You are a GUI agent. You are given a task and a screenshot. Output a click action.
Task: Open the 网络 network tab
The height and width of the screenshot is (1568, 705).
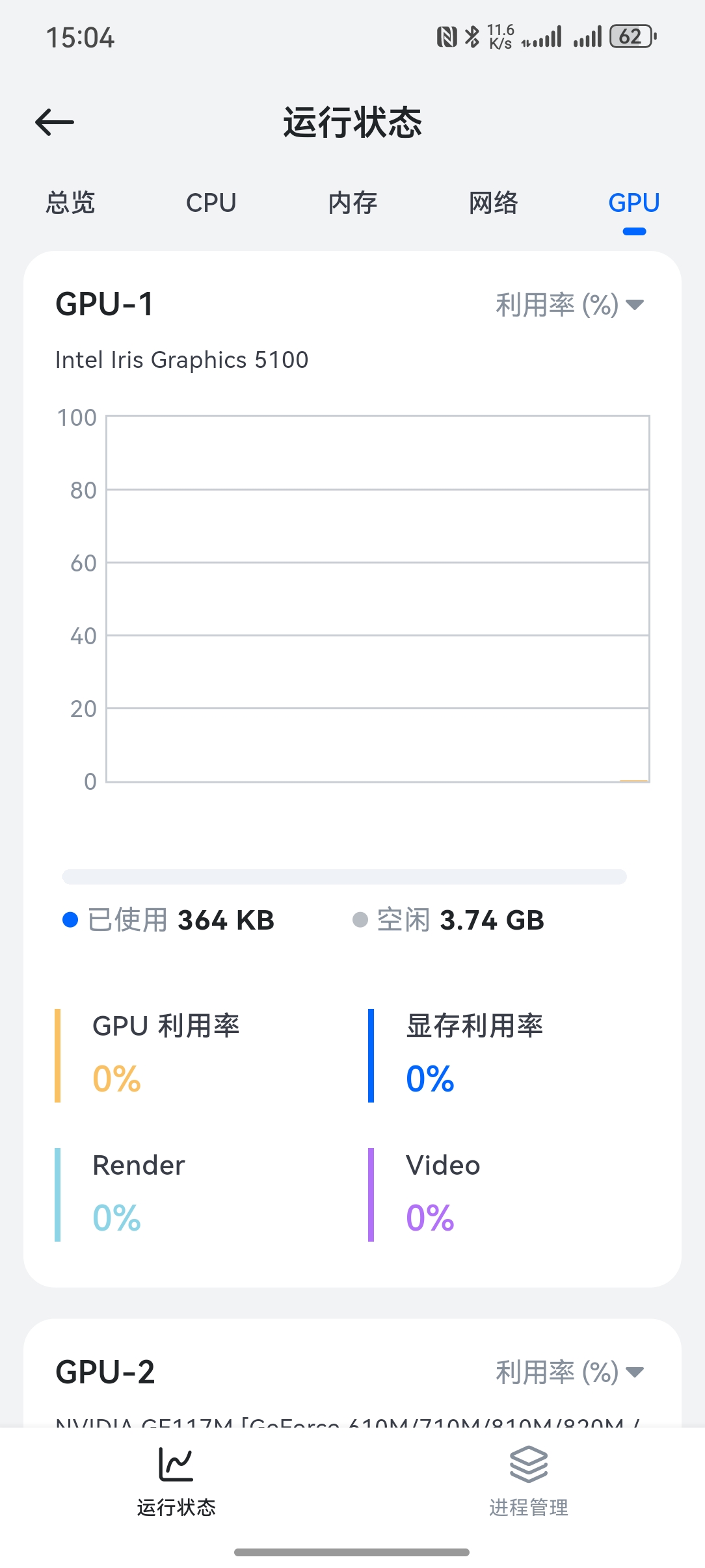tap(494, 203)
